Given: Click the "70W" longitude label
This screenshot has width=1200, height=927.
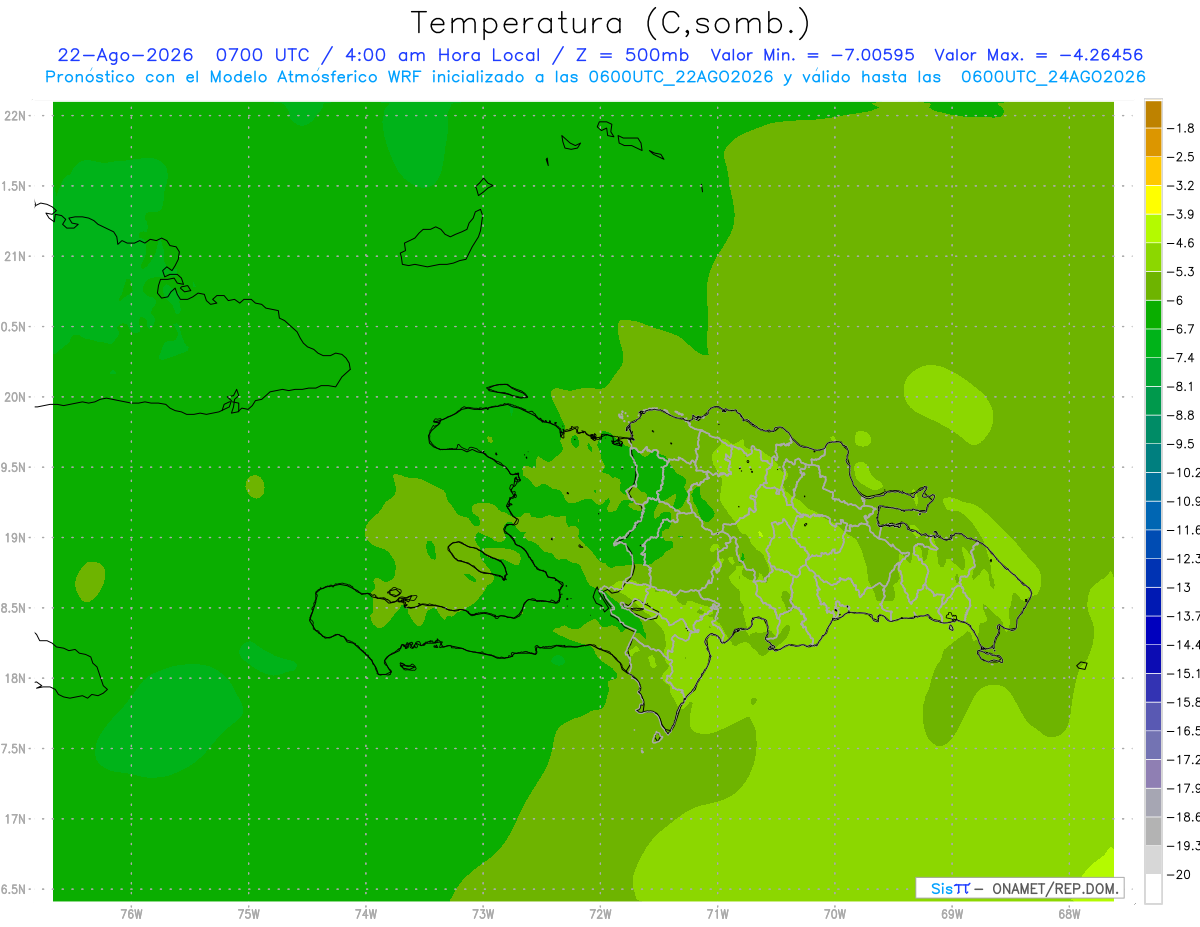Looking at the screenshot, I should tap(835, 914).
